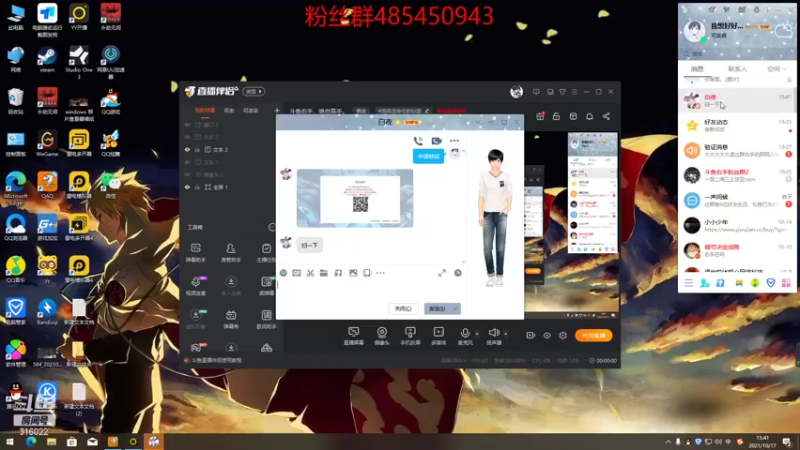Click the bell notification icon in streaming app
800x450 pixels.
(x=589, y=116)
